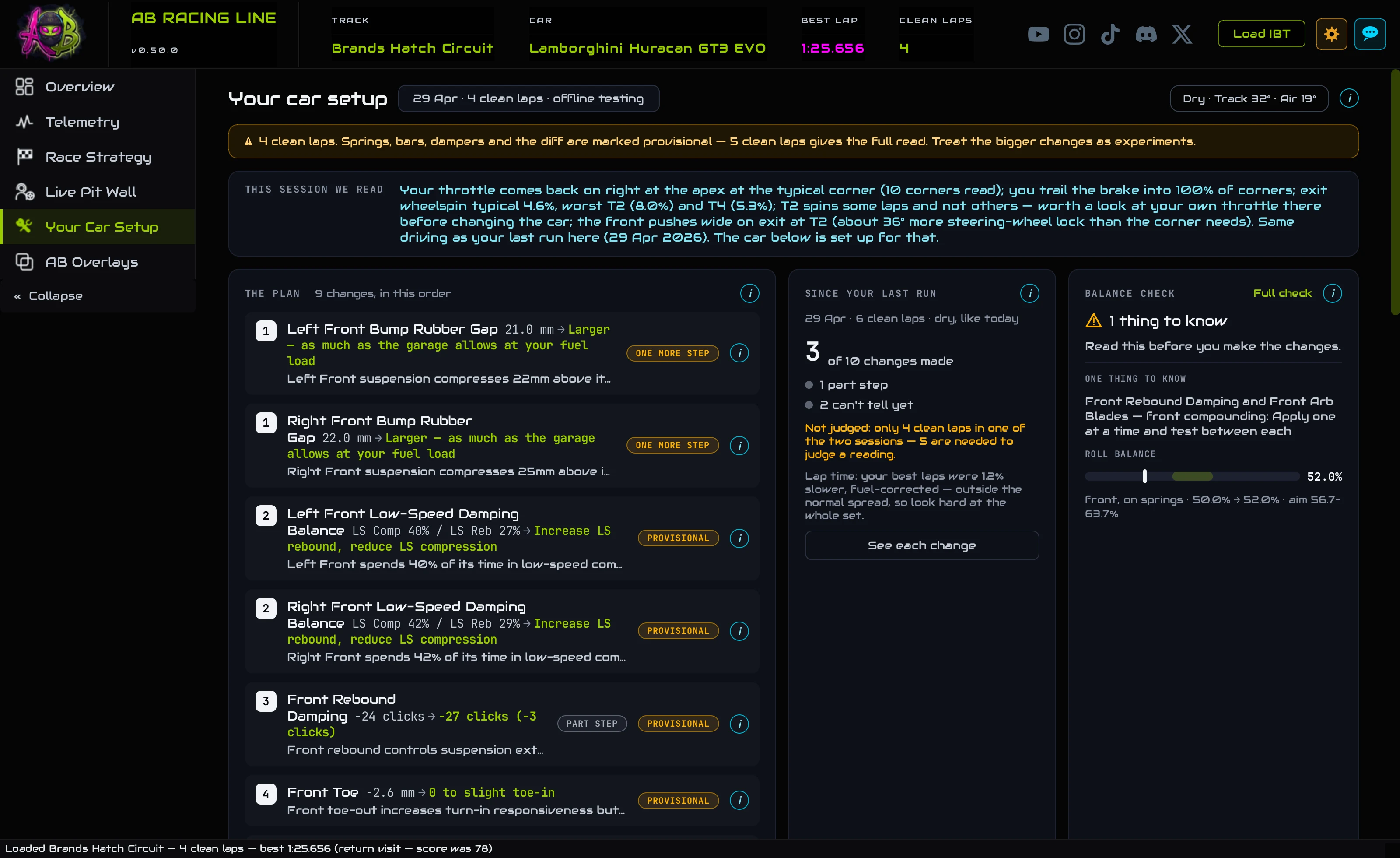The height and width of the screenshot is (858, 1400).
Task: Open Since Your Last Run info icon
Action: 1029,293
